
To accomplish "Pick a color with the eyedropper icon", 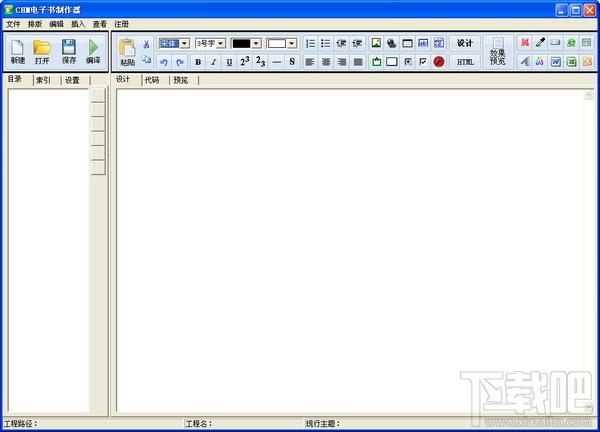I will pyautogui.click(x=540, y=42).
